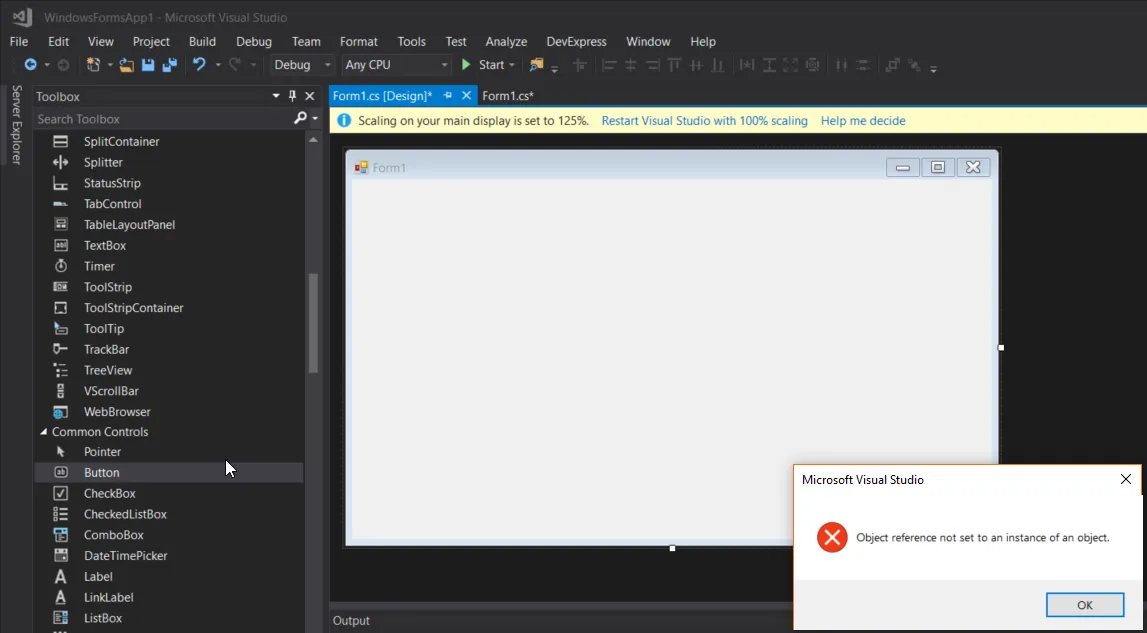Click the Find in Files toolbar icon
1147x633 pixels.
coord(537,64)
